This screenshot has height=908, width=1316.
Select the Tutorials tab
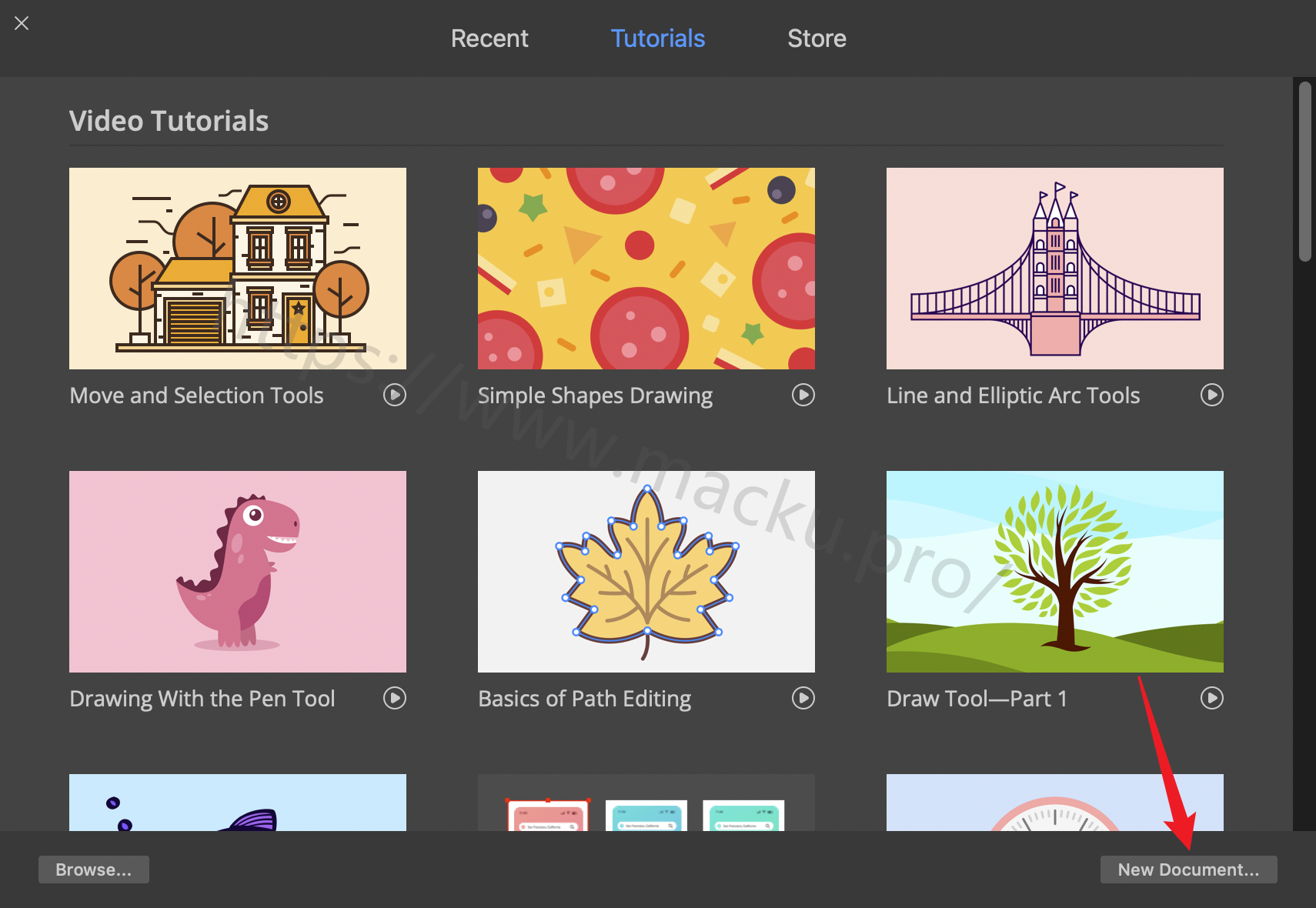click(658, 38)
